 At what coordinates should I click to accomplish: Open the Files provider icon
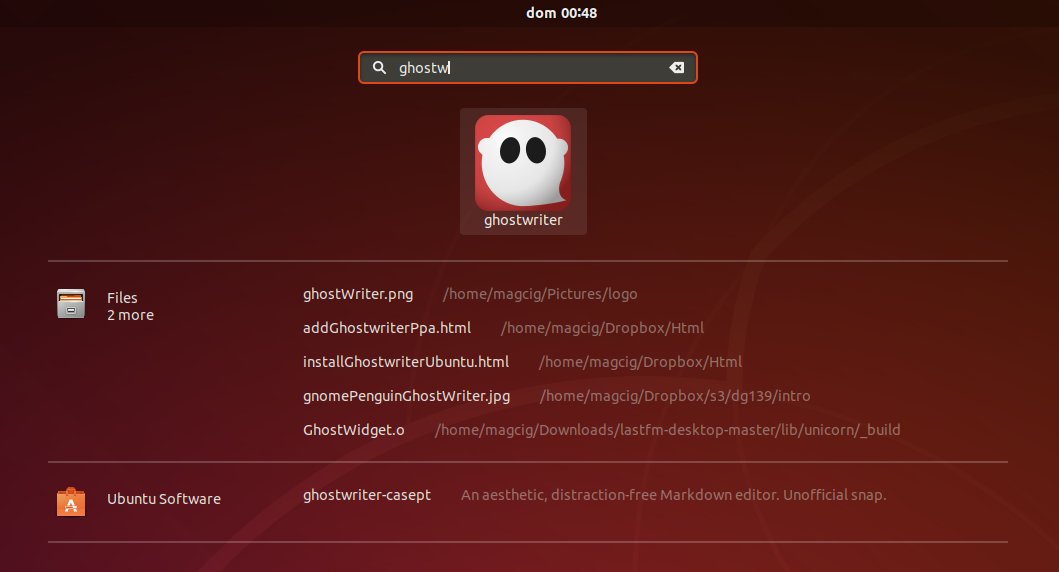(x=71, y=304)
